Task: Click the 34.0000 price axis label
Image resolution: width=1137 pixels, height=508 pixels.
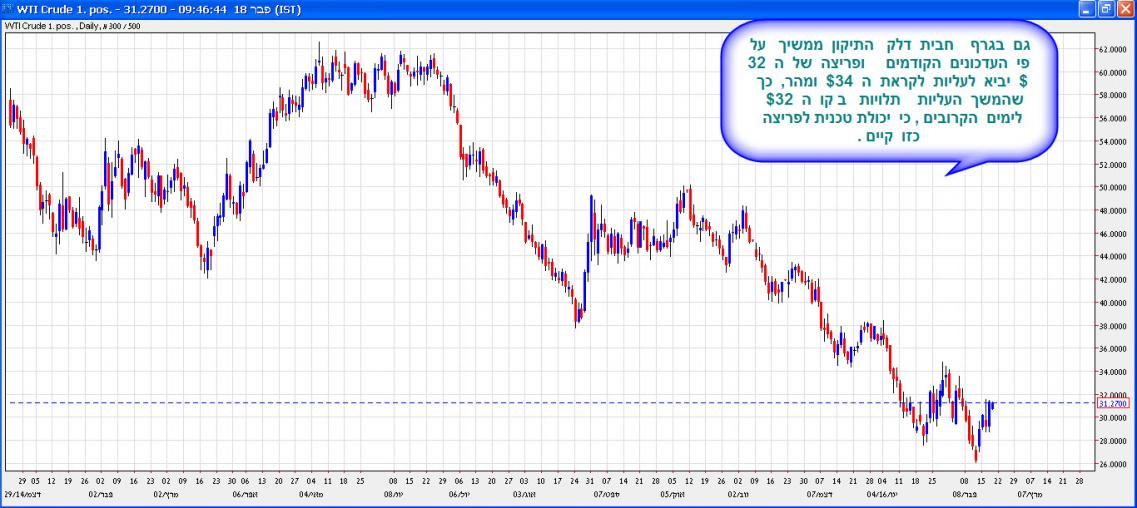Action: [1114, 372]
